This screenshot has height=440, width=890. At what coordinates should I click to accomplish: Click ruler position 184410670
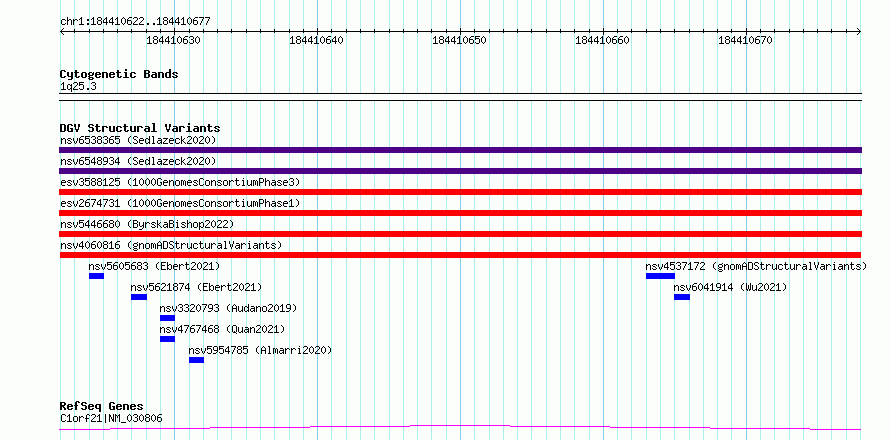[746, 40]
